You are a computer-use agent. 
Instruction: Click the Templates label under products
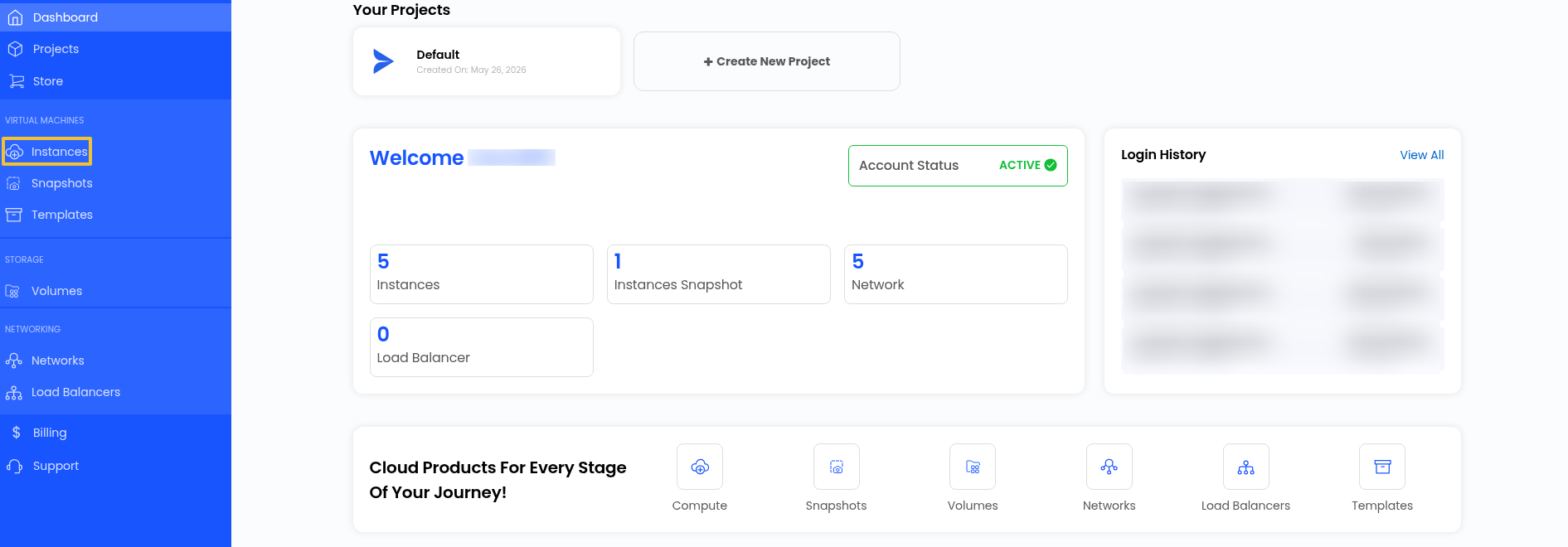[1382, 506]
